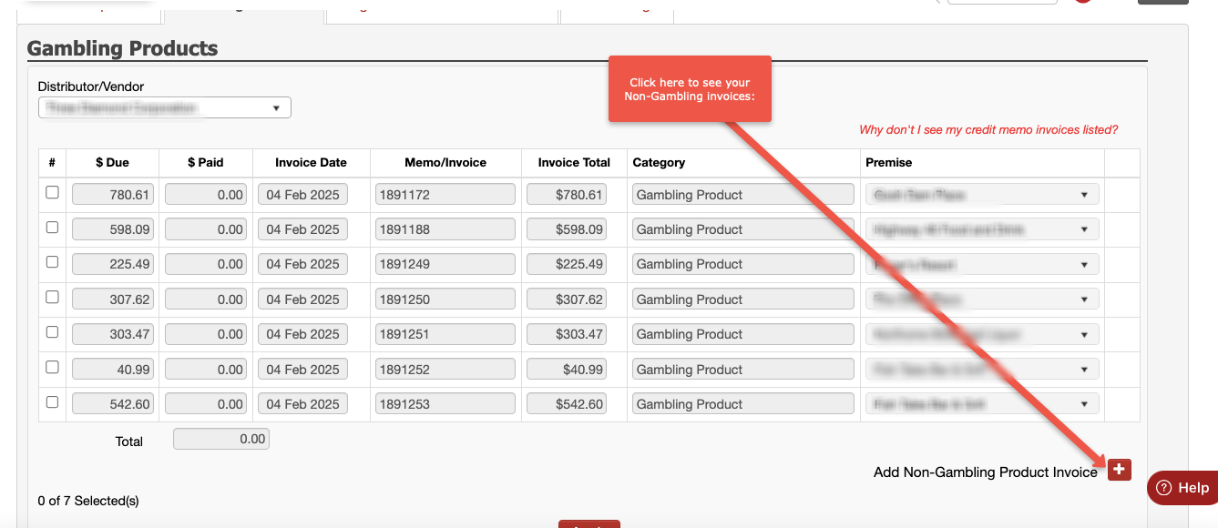Open 'Why don't I see my credit memo invoices listed?' link
Screen dimensions: 1218x528
[x=988, y=130]
